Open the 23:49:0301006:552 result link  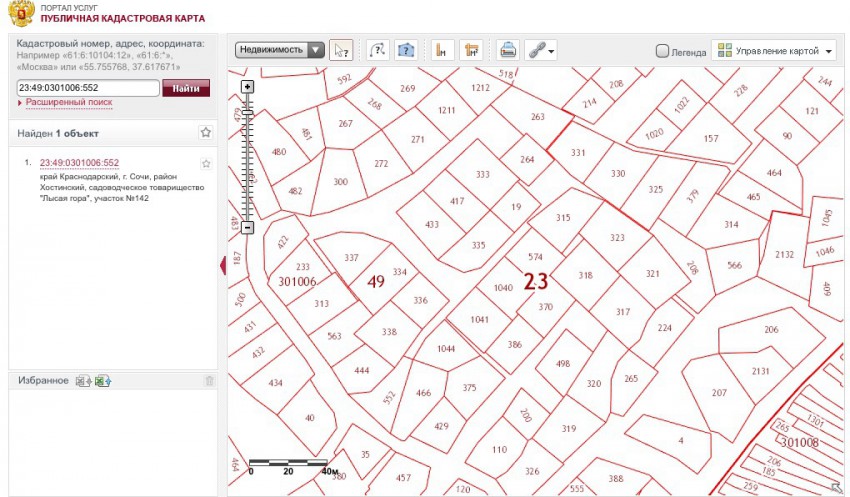[x=79, y=163]
